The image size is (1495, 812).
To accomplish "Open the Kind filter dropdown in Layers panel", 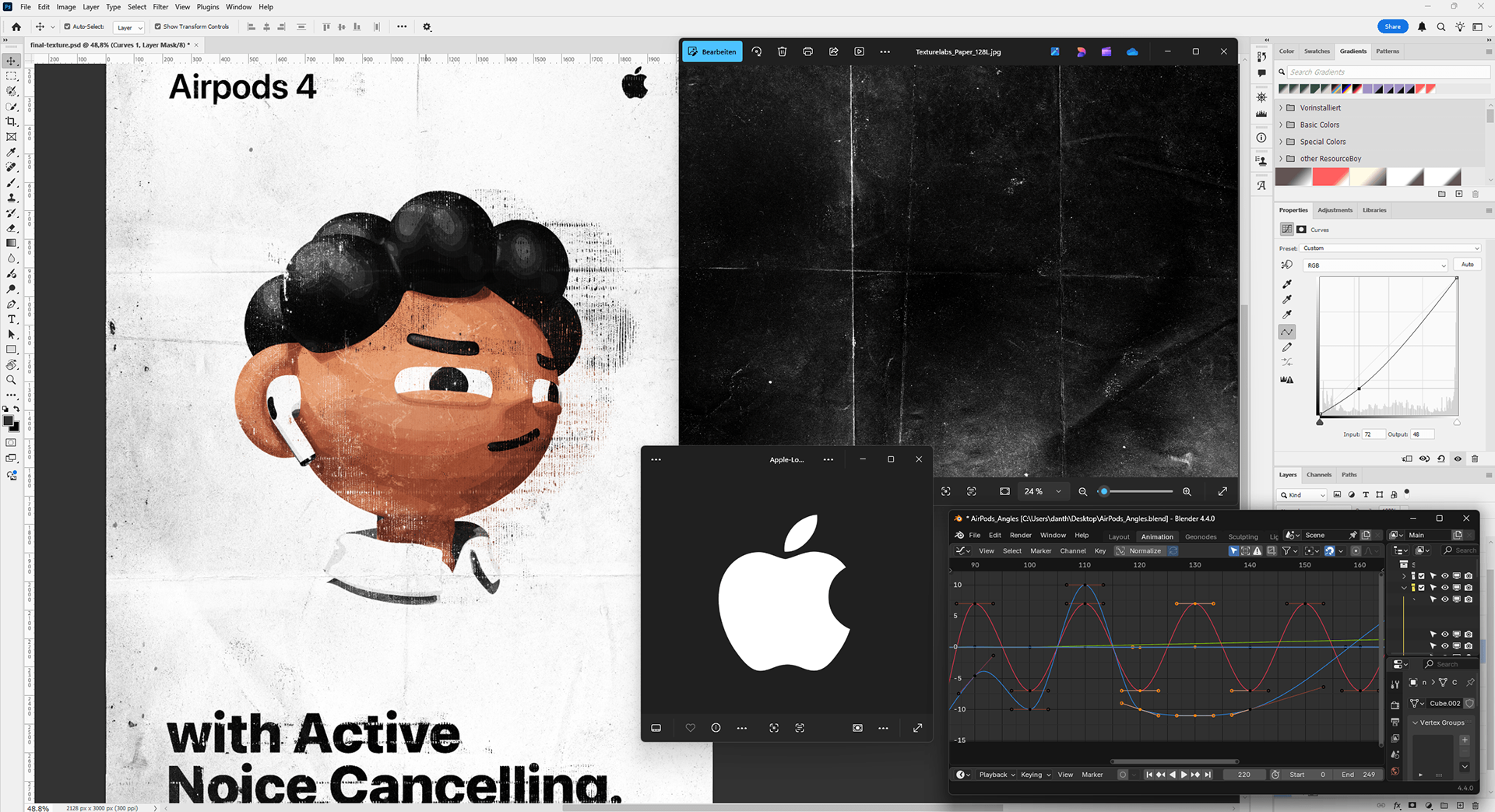I will (x=1303, y=495).
